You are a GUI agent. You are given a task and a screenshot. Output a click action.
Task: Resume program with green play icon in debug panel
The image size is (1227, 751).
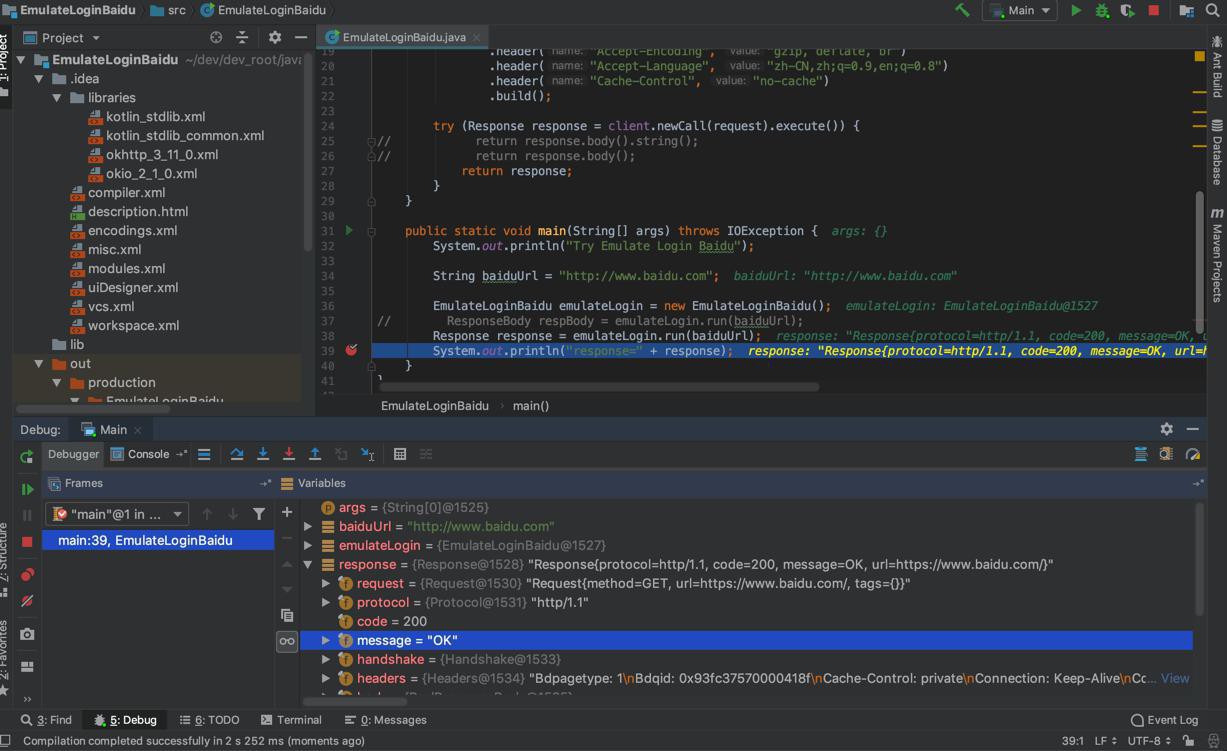(x=27, y=489)
